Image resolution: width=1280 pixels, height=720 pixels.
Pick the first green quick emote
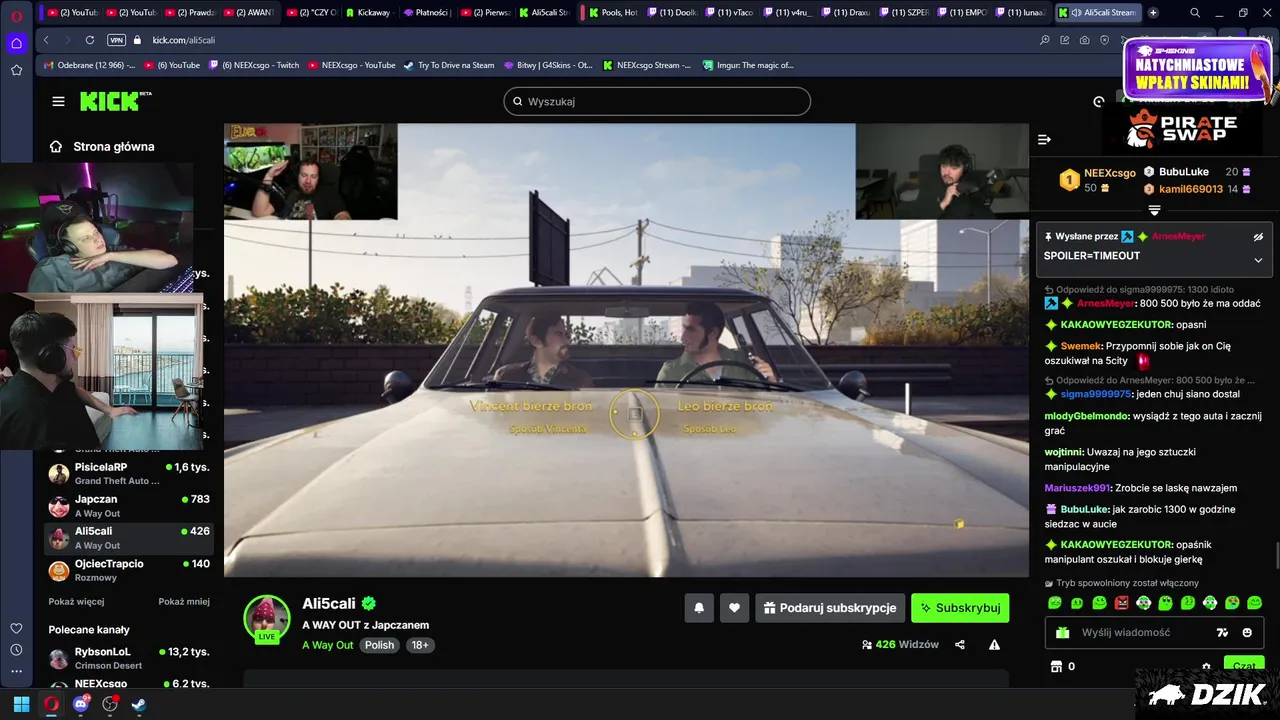click(x=1055, y=603)
